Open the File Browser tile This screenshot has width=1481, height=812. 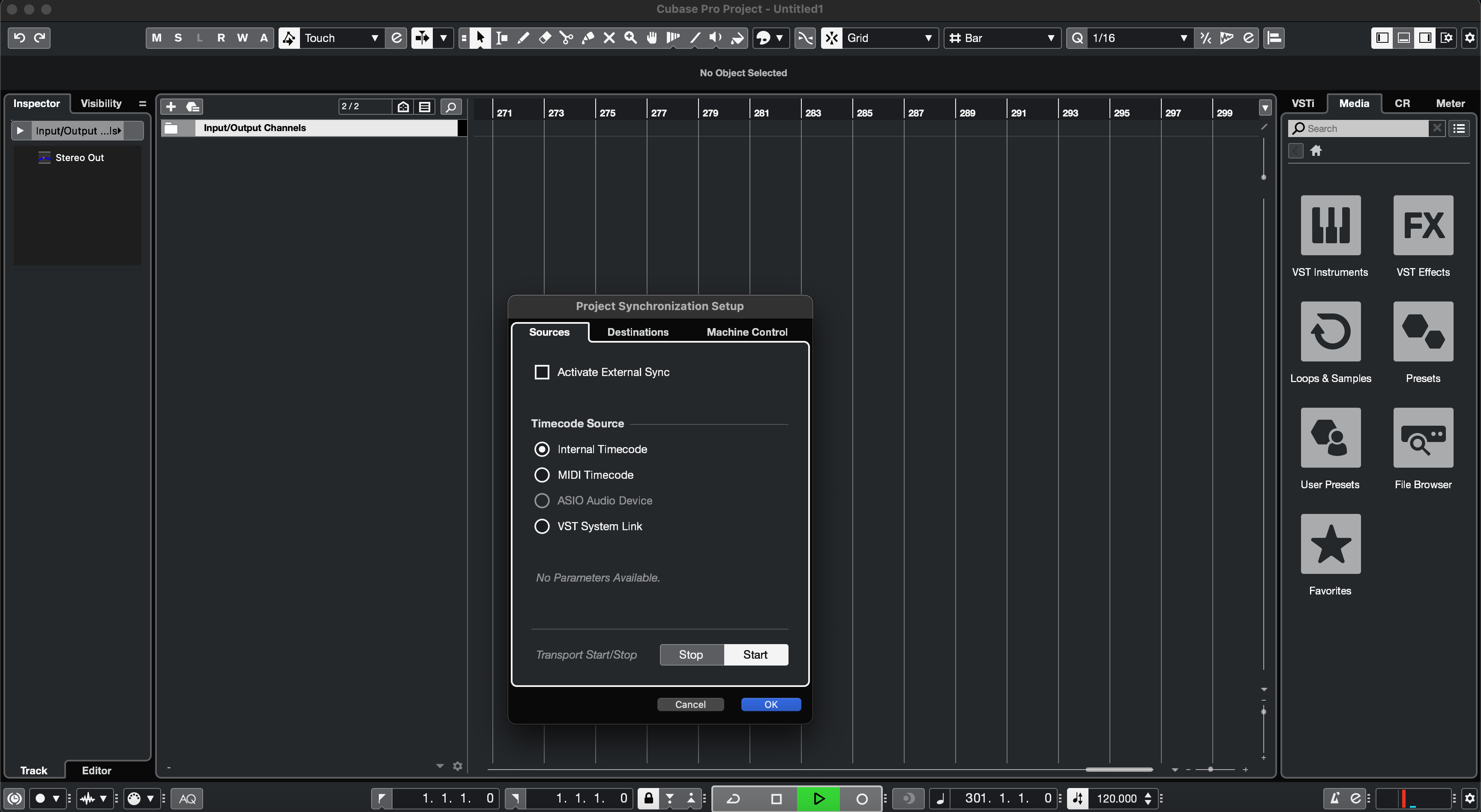pos(1422,438)
